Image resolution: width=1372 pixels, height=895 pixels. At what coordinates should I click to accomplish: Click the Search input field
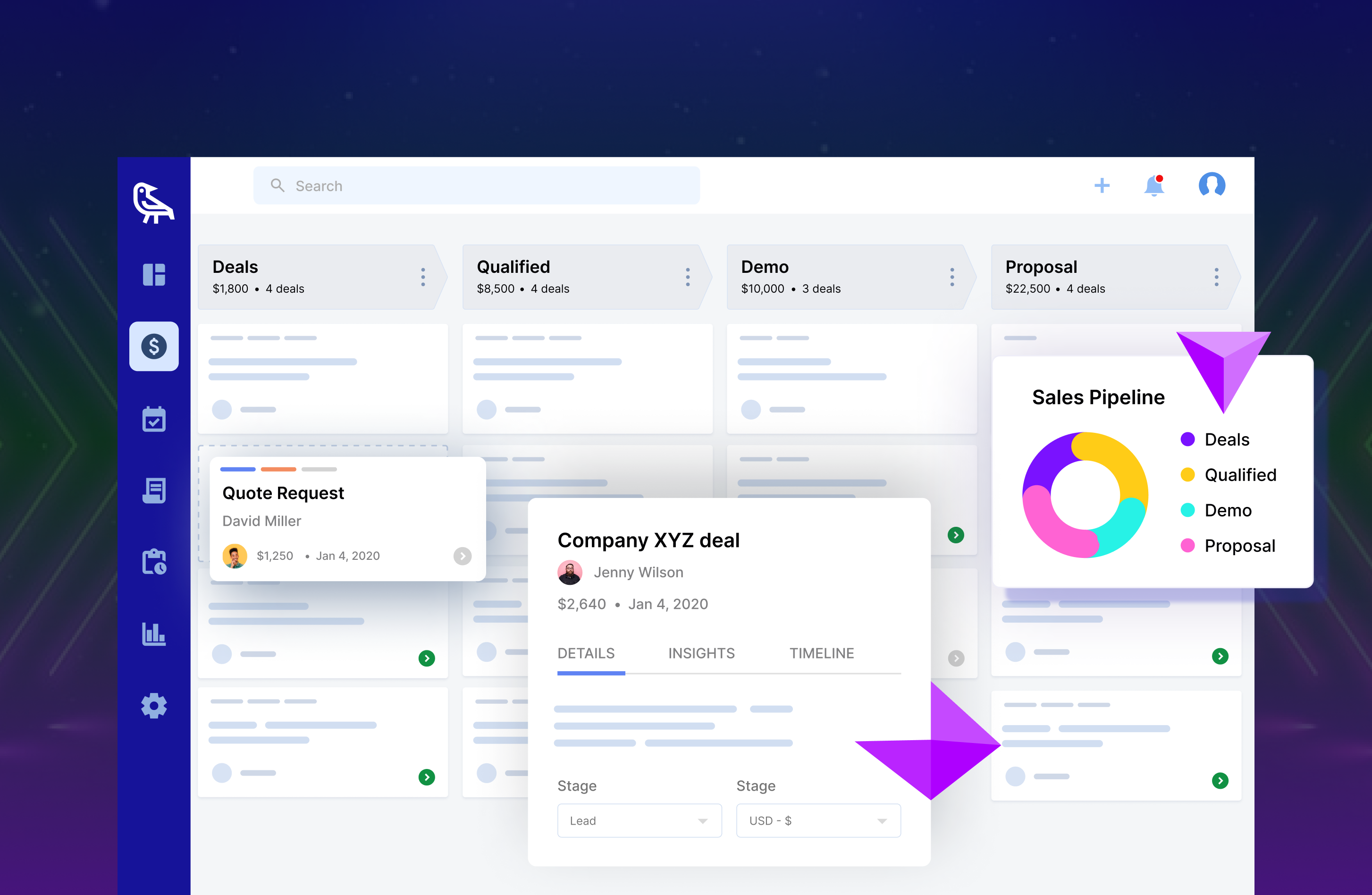point(476,185)
